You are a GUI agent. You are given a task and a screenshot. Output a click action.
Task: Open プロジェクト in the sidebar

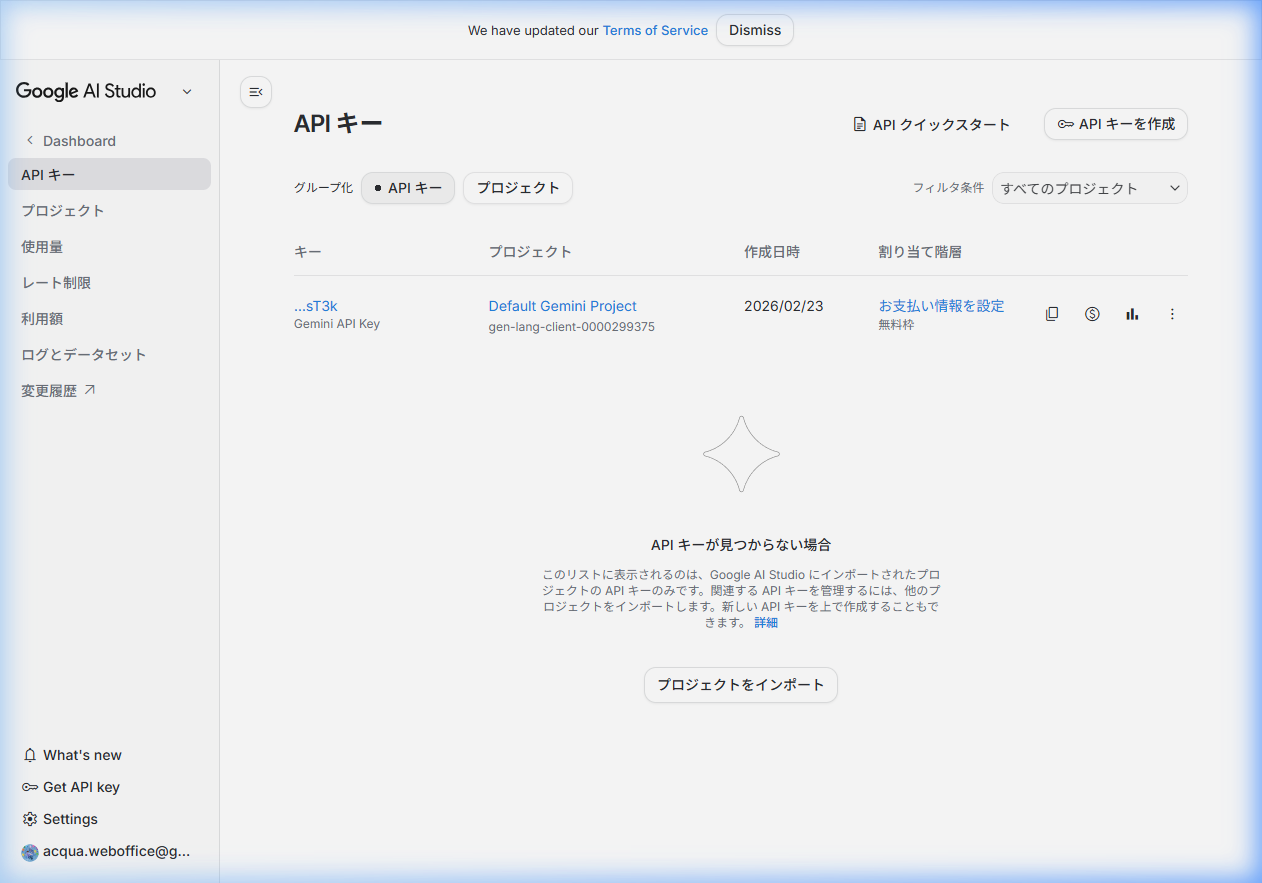point(110,210)
